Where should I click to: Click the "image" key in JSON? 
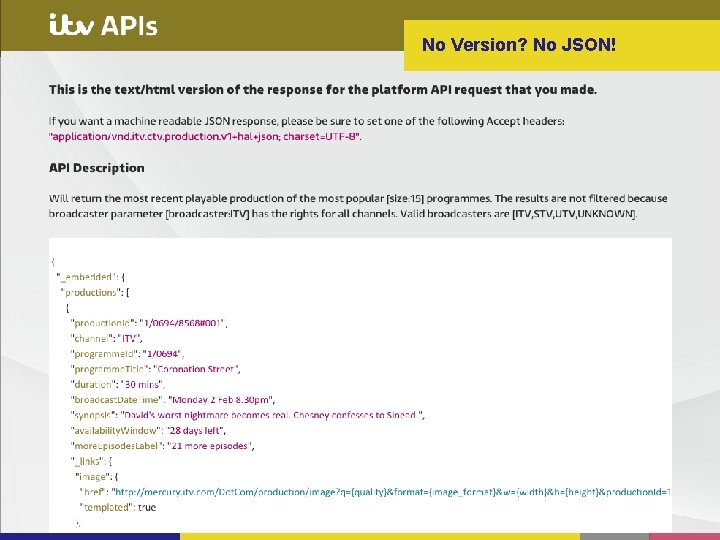click(93, 477)
